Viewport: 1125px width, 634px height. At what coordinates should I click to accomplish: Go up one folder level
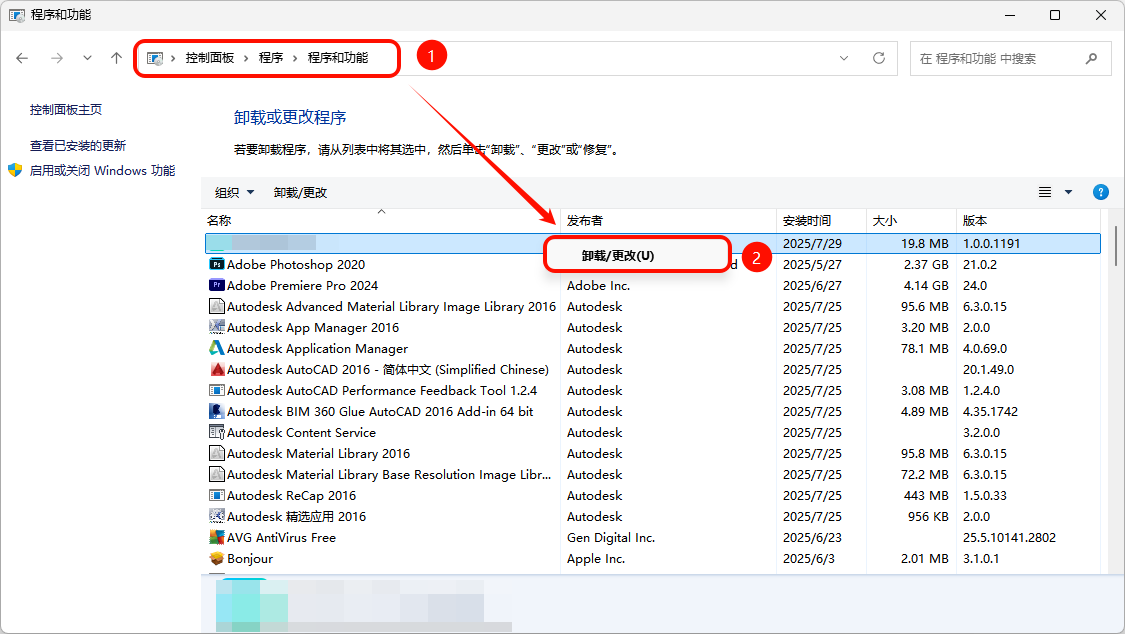click(x=116, y=58)
